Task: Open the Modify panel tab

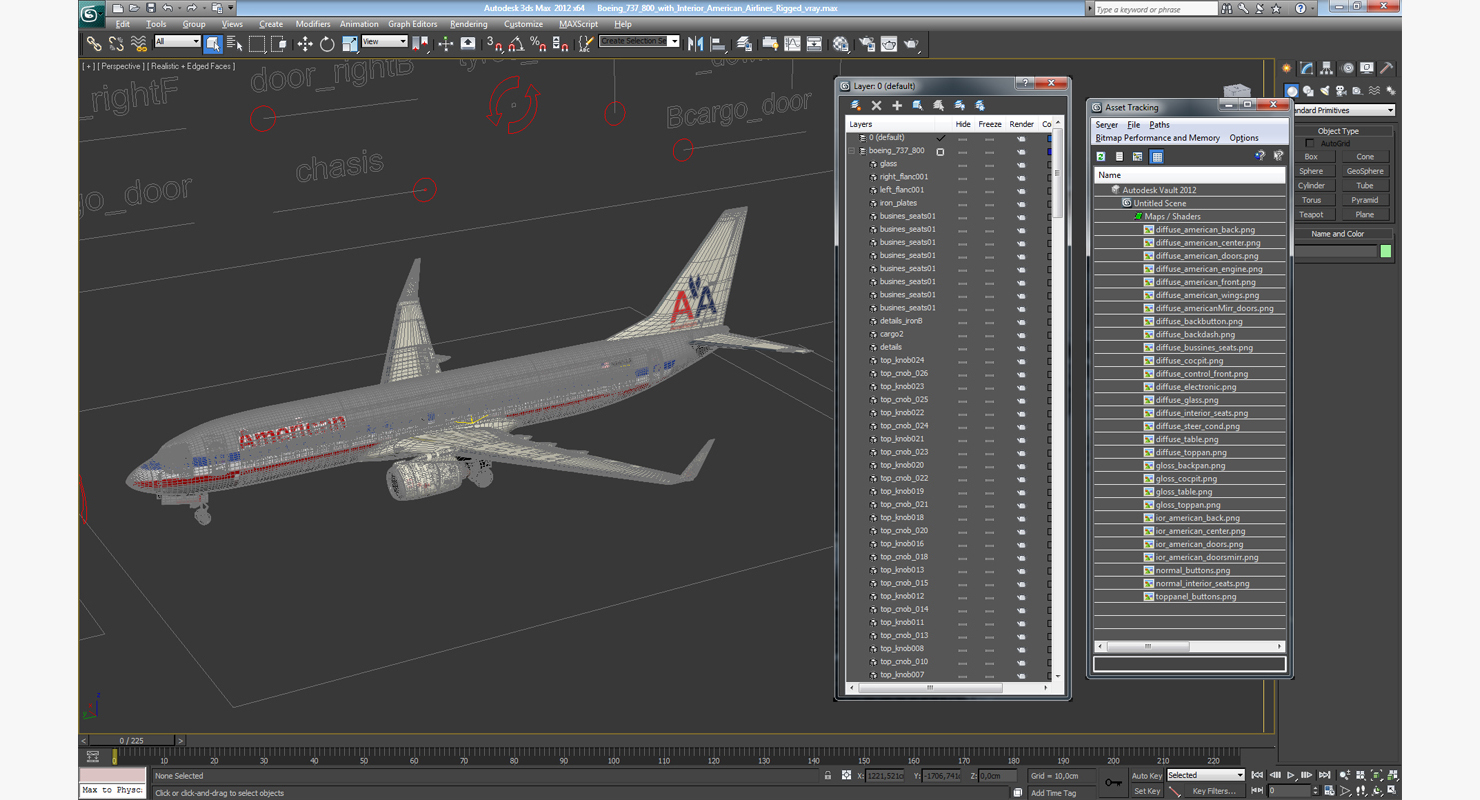Action: [x=1307, y=68]
